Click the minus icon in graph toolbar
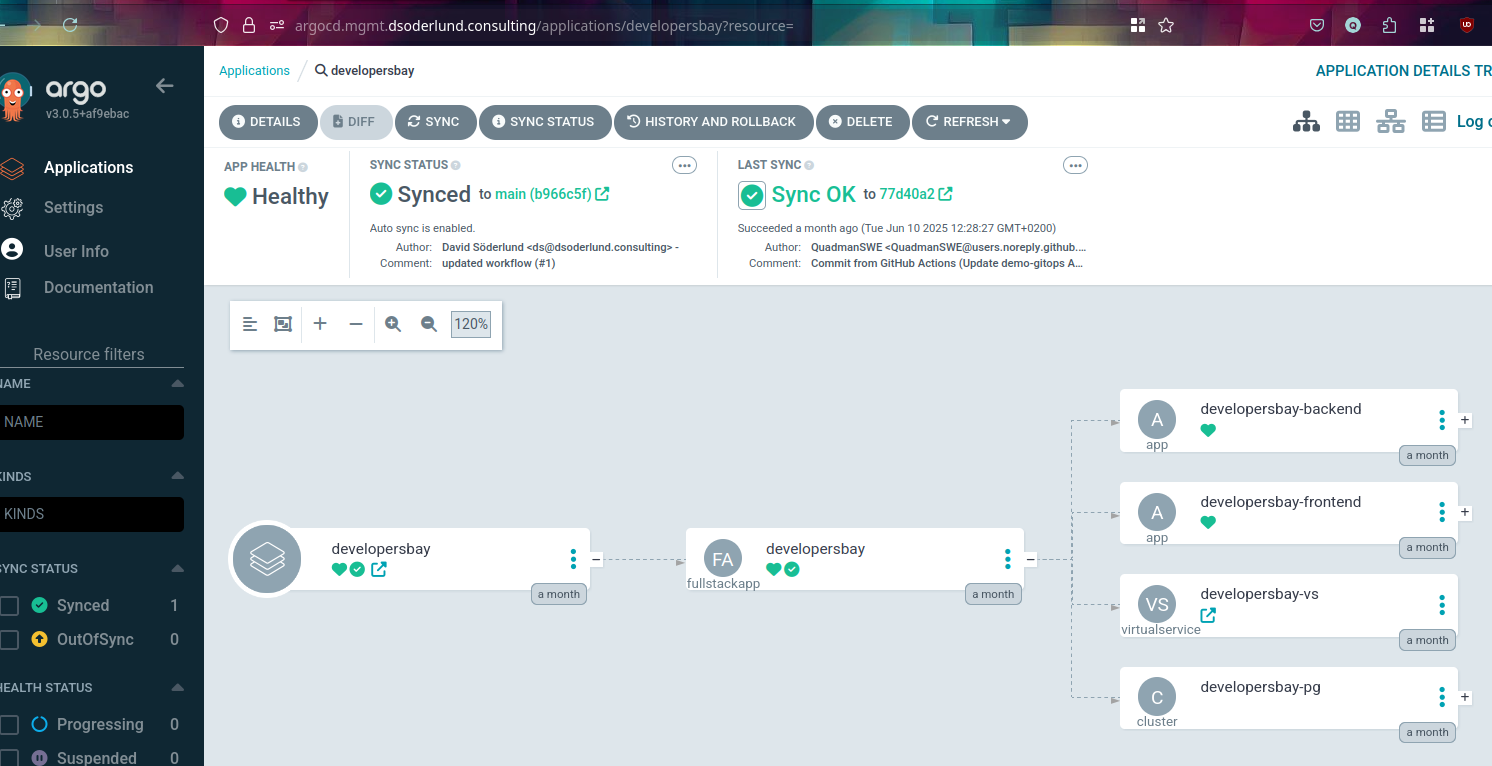This screenshot has height=766, width=1492. pos(356,324)
